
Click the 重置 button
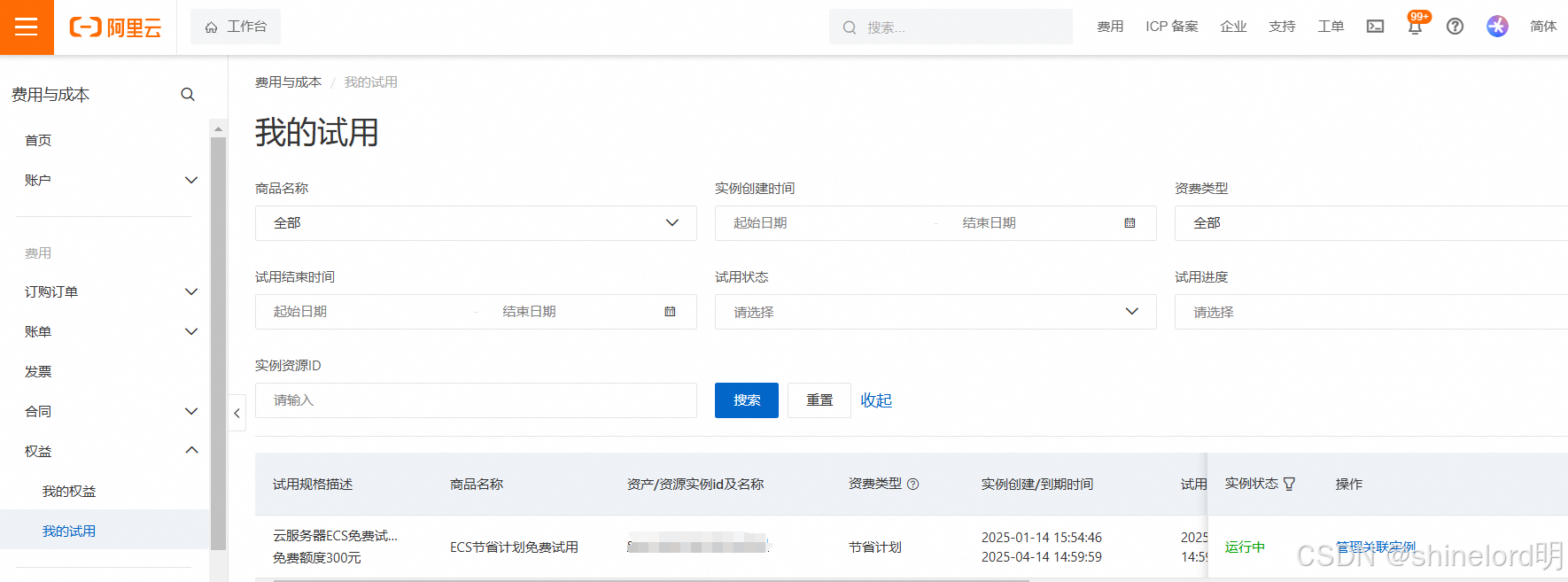click(819, 400)
